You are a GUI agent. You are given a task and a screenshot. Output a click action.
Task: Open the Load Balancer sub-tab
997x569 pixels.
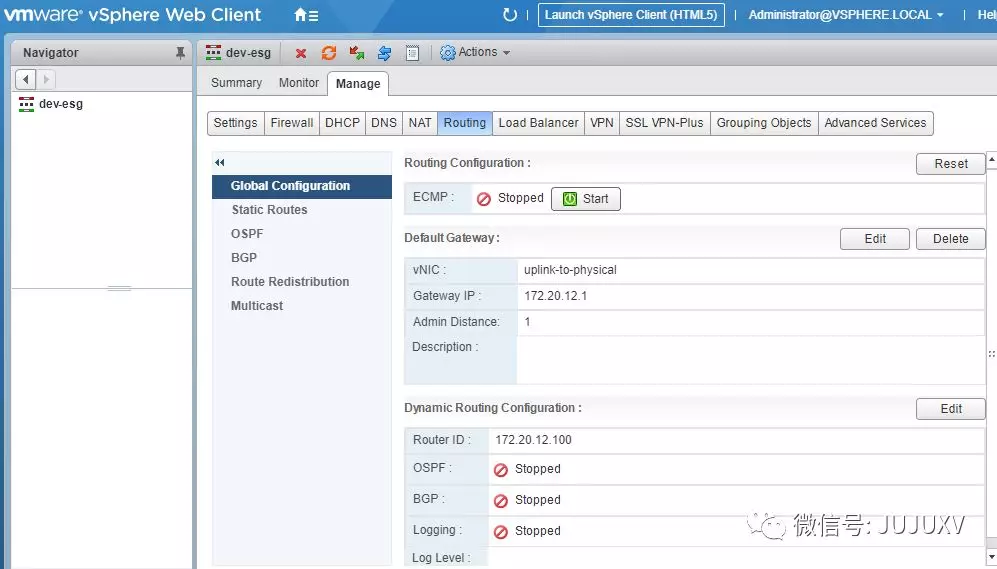click(x=539, y=123)
